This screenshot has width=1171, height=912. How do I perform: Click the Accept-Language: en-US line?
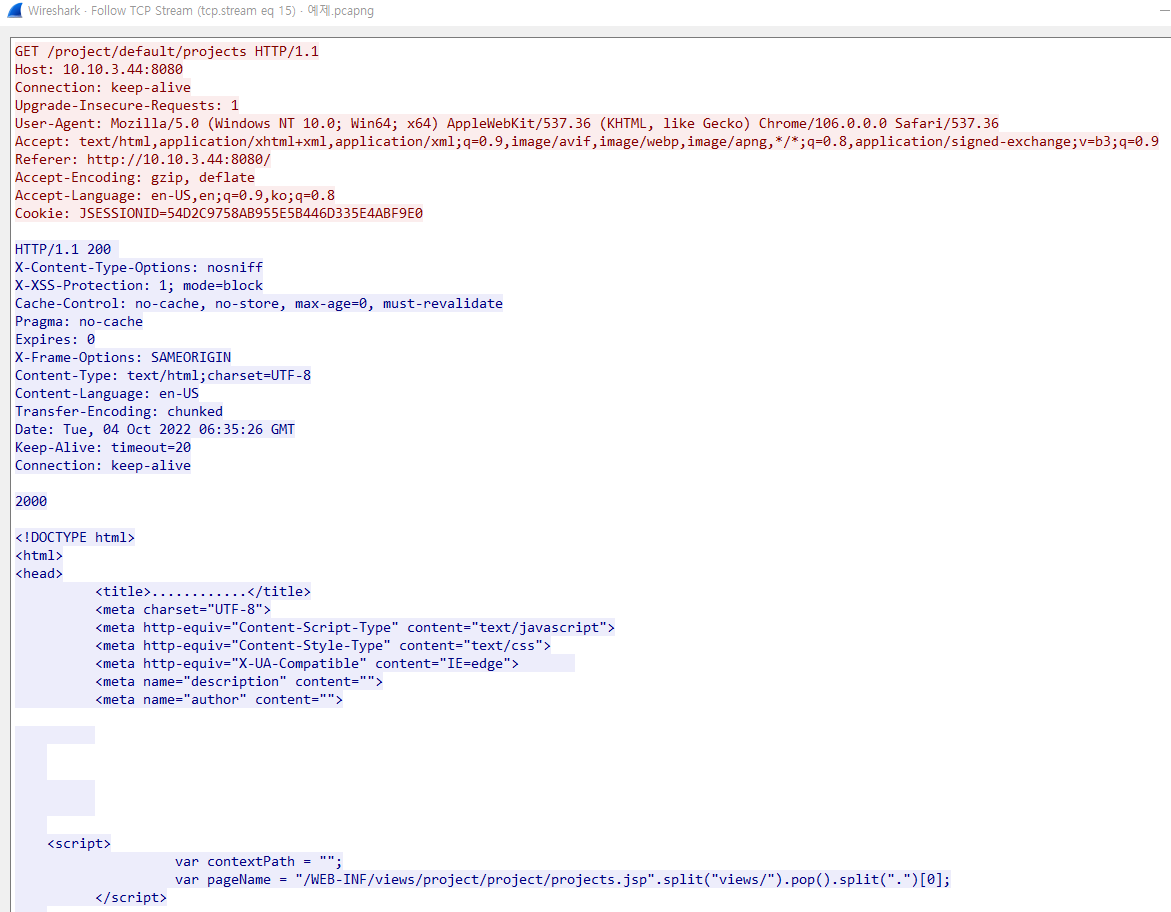pos(175,195)
